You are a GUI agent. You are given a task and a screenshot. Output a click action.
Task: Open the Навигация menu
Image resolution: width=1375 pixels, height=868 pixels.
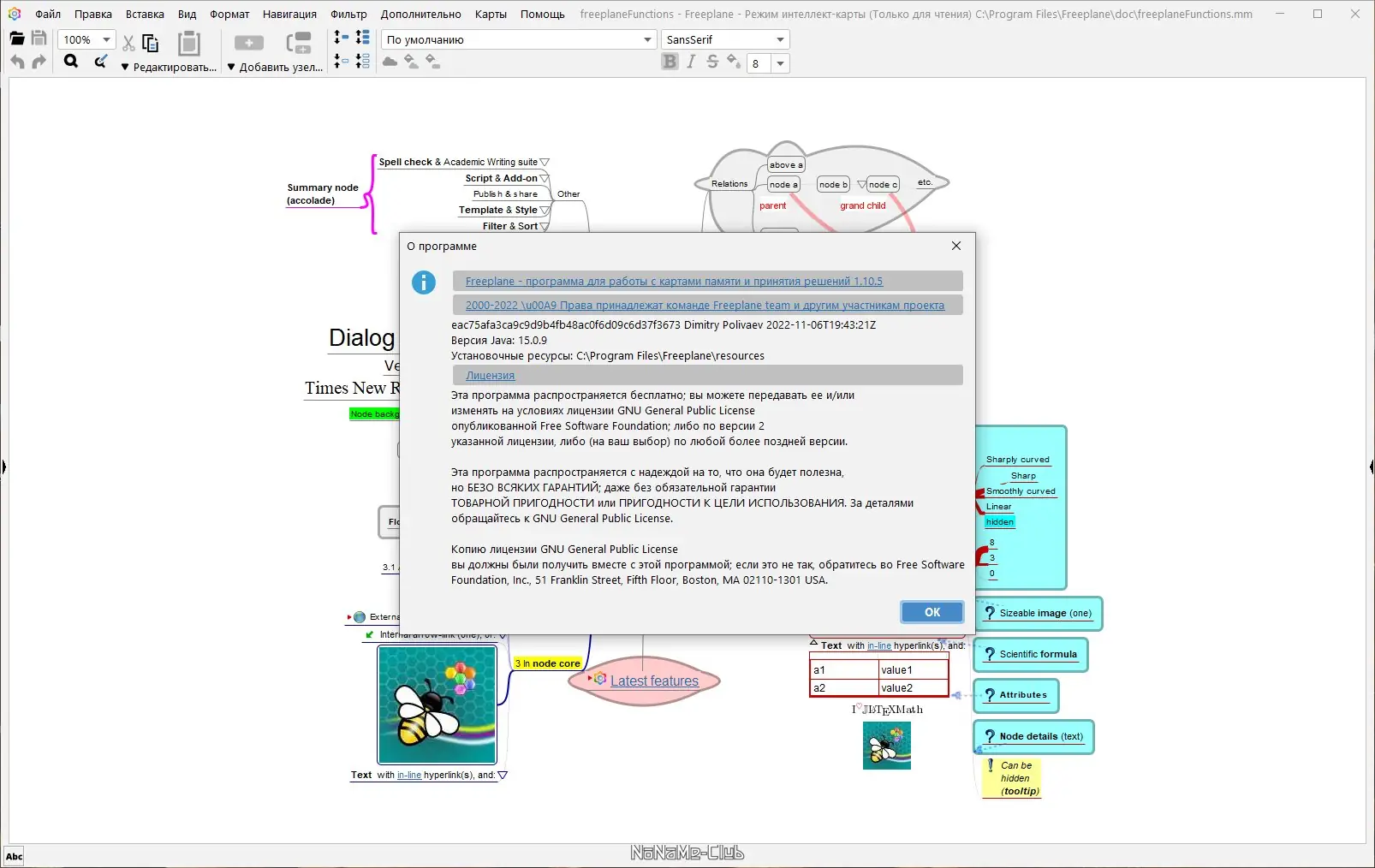(x=289, y=14)
